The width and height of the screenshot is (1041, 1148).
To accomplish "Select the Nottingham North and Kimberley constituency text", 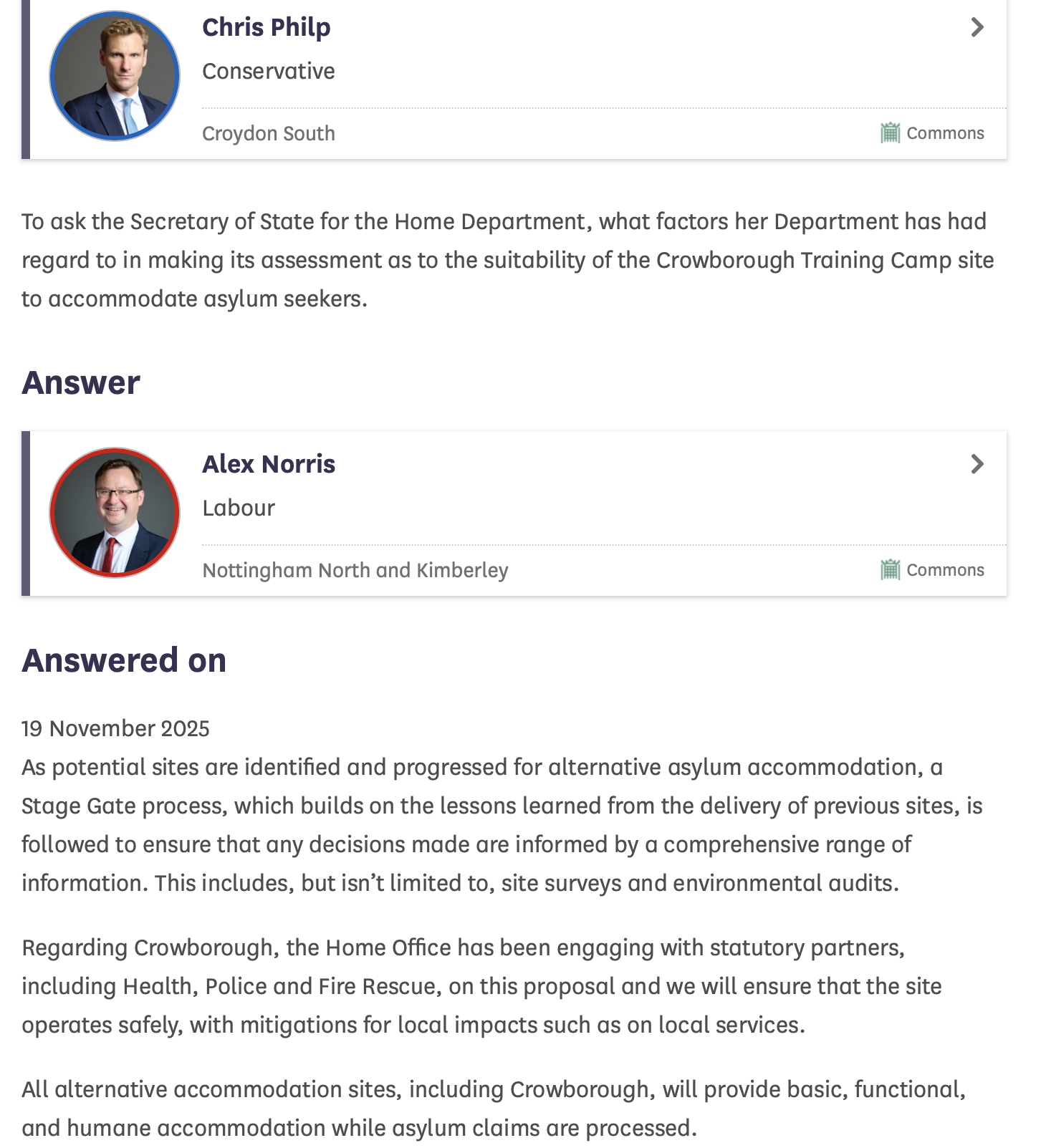I will coord(355,570).
